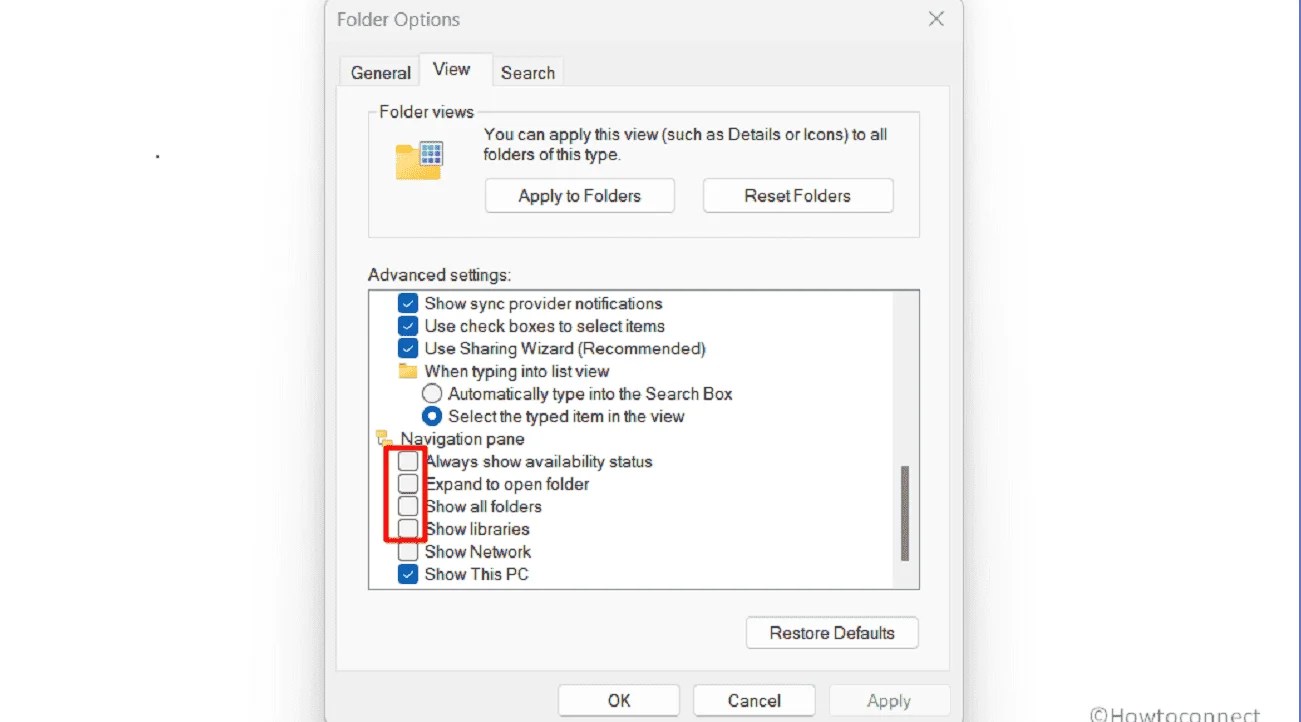Click the Navigation pane tree icon

pyautogui.click(x=384, y=438)
